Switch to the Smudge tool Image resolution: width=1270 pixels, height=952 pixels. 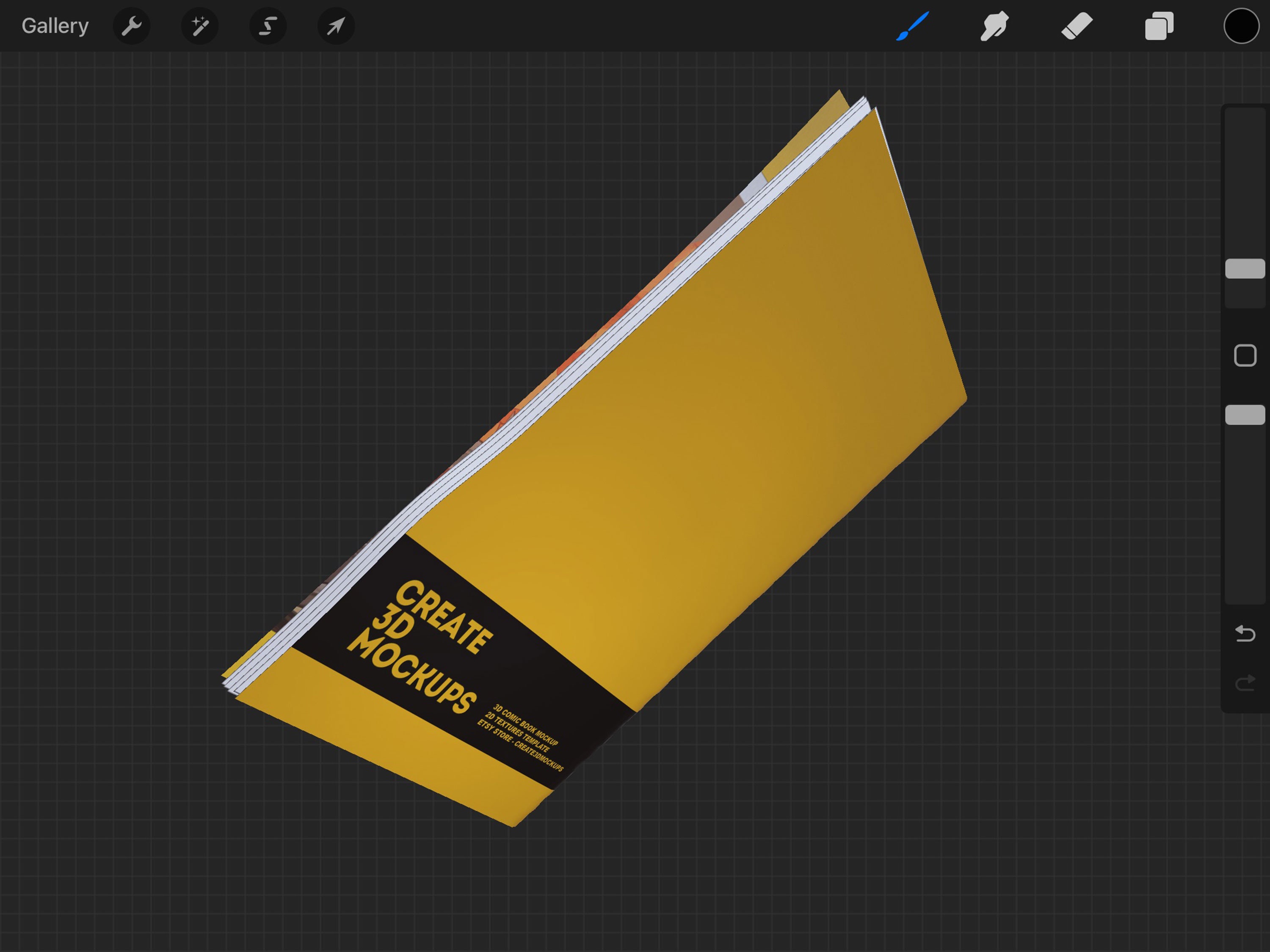pyautogui.click(x=994, y=26)
